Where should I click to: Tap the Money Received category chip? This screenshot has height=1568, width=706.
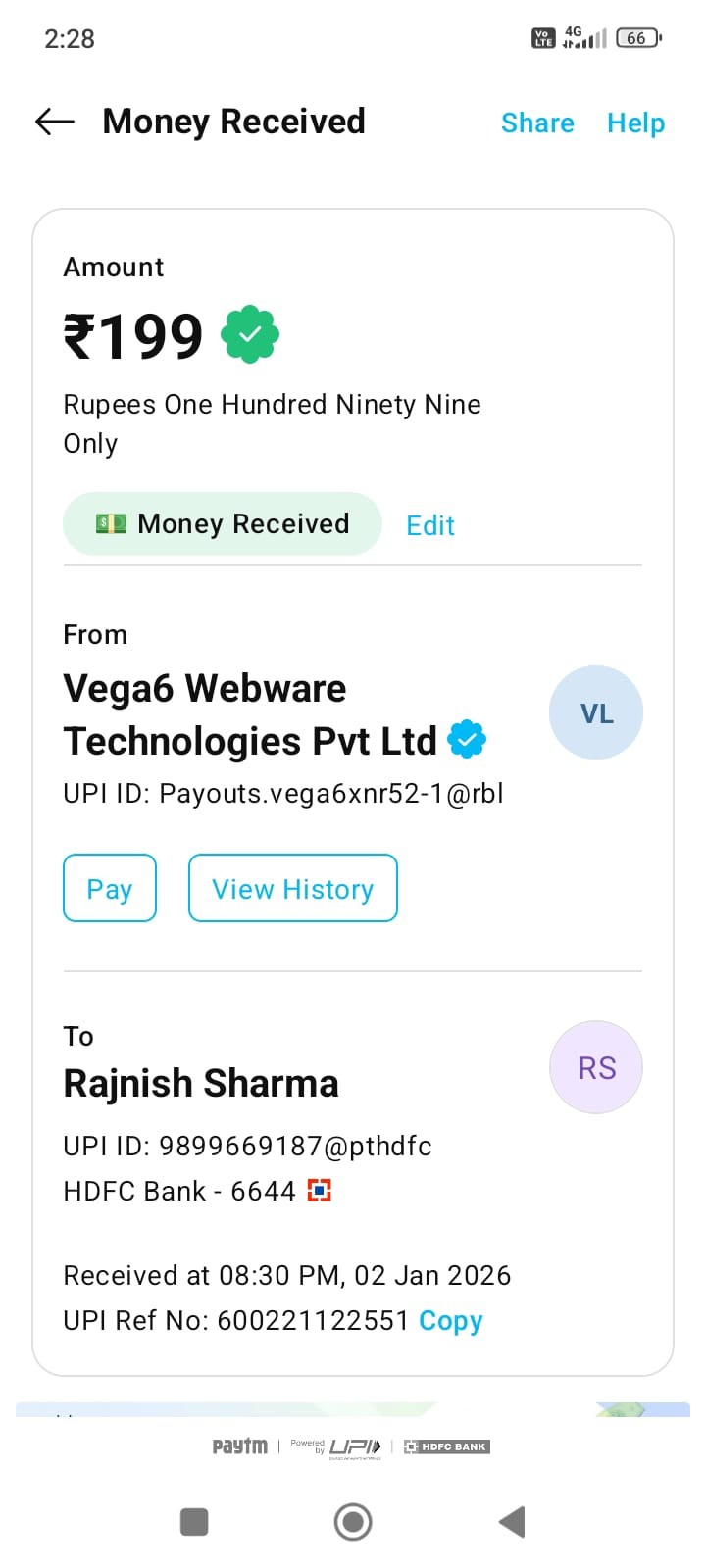(x=223, y=524)
